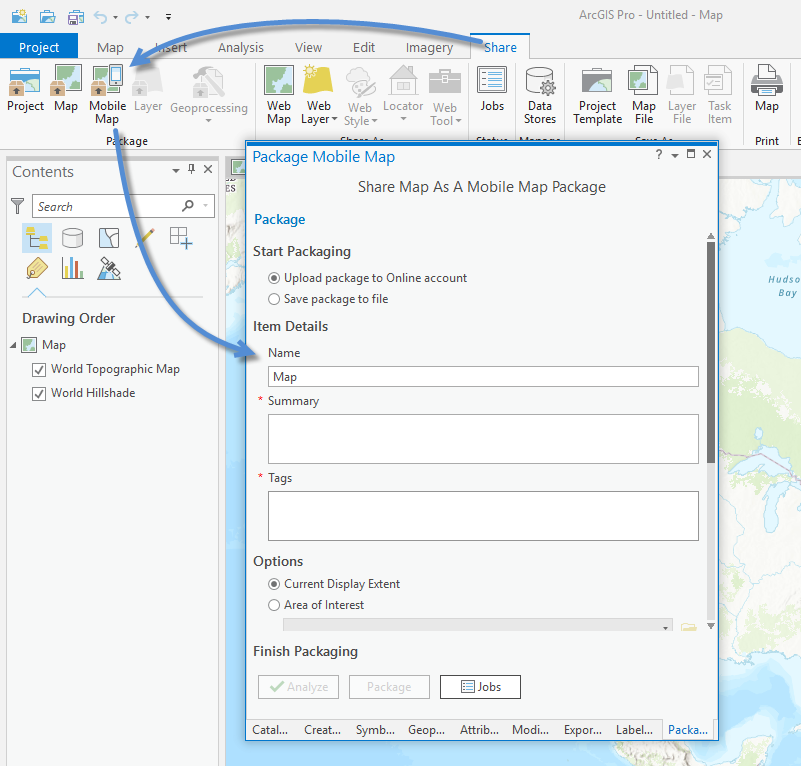Click the Redo arrow icon
Screen dimensions: 801x766
point(132,17)
